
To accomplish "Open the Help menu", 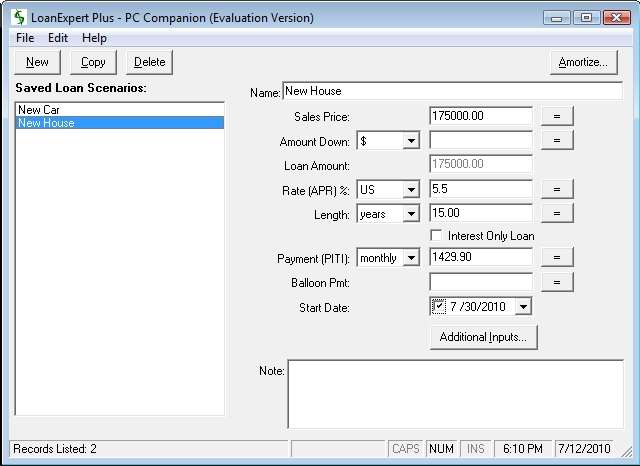I will click(x=94, y=38).
